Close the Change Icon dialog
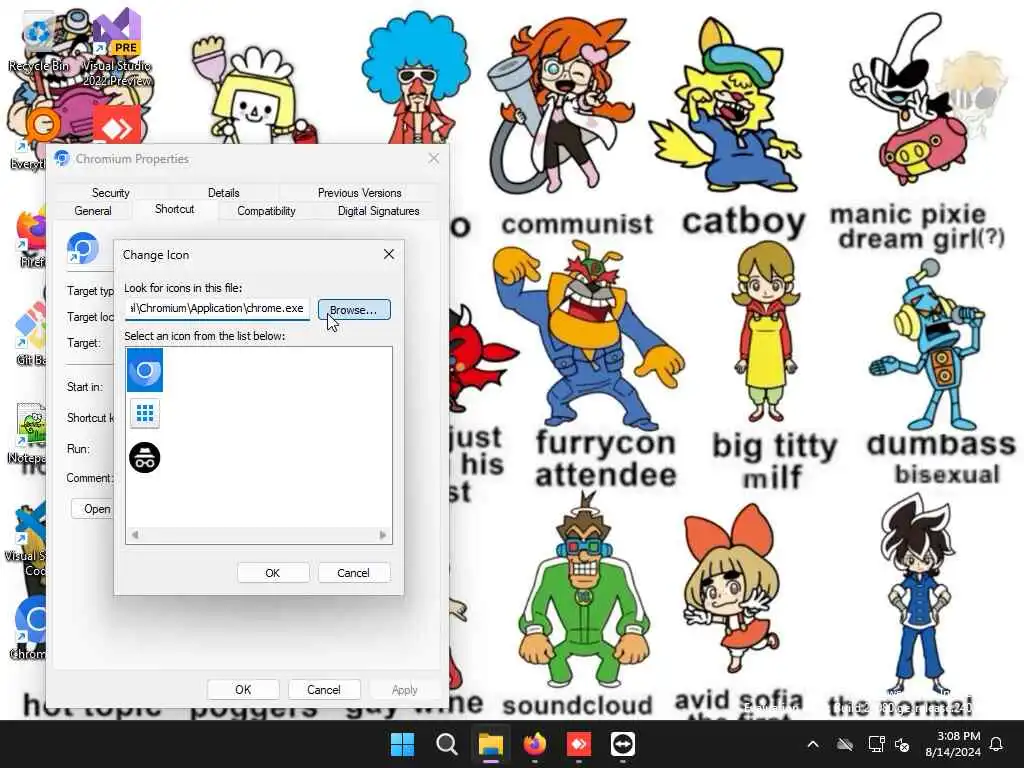Screen dimensions: 1024x768 pos(389,254)
